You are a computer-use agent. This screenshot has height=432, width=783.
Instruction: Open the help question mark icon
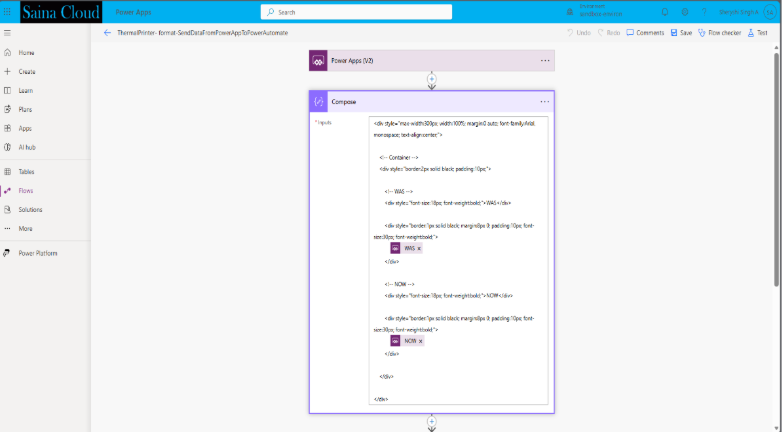click(x=704, y=12)
